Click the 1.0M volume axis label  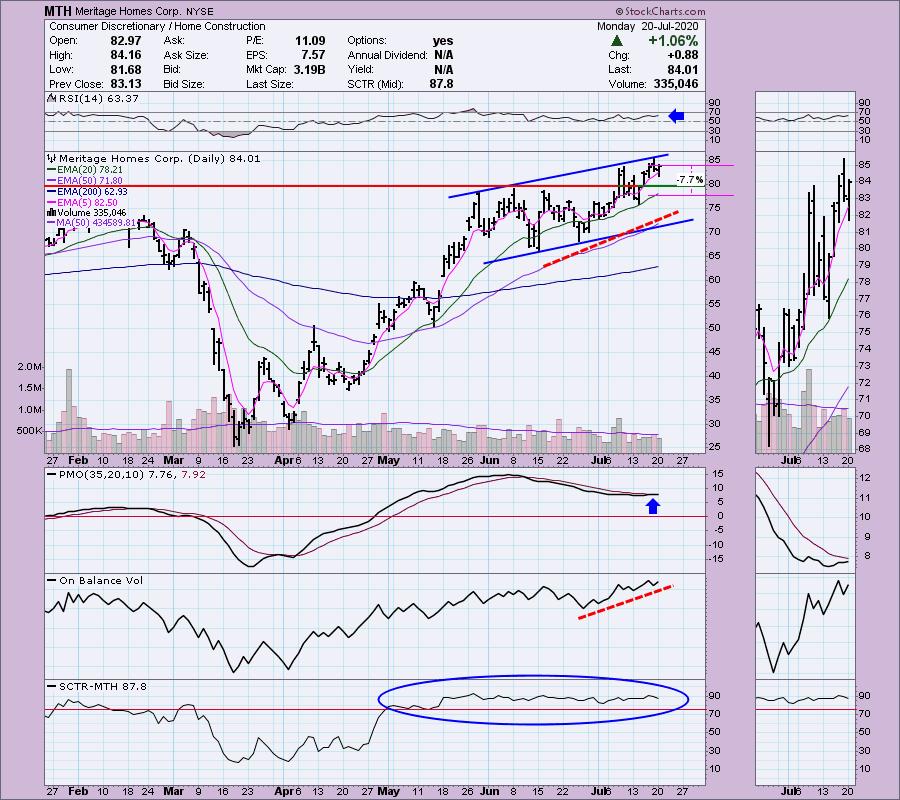(x=29, y=410)
